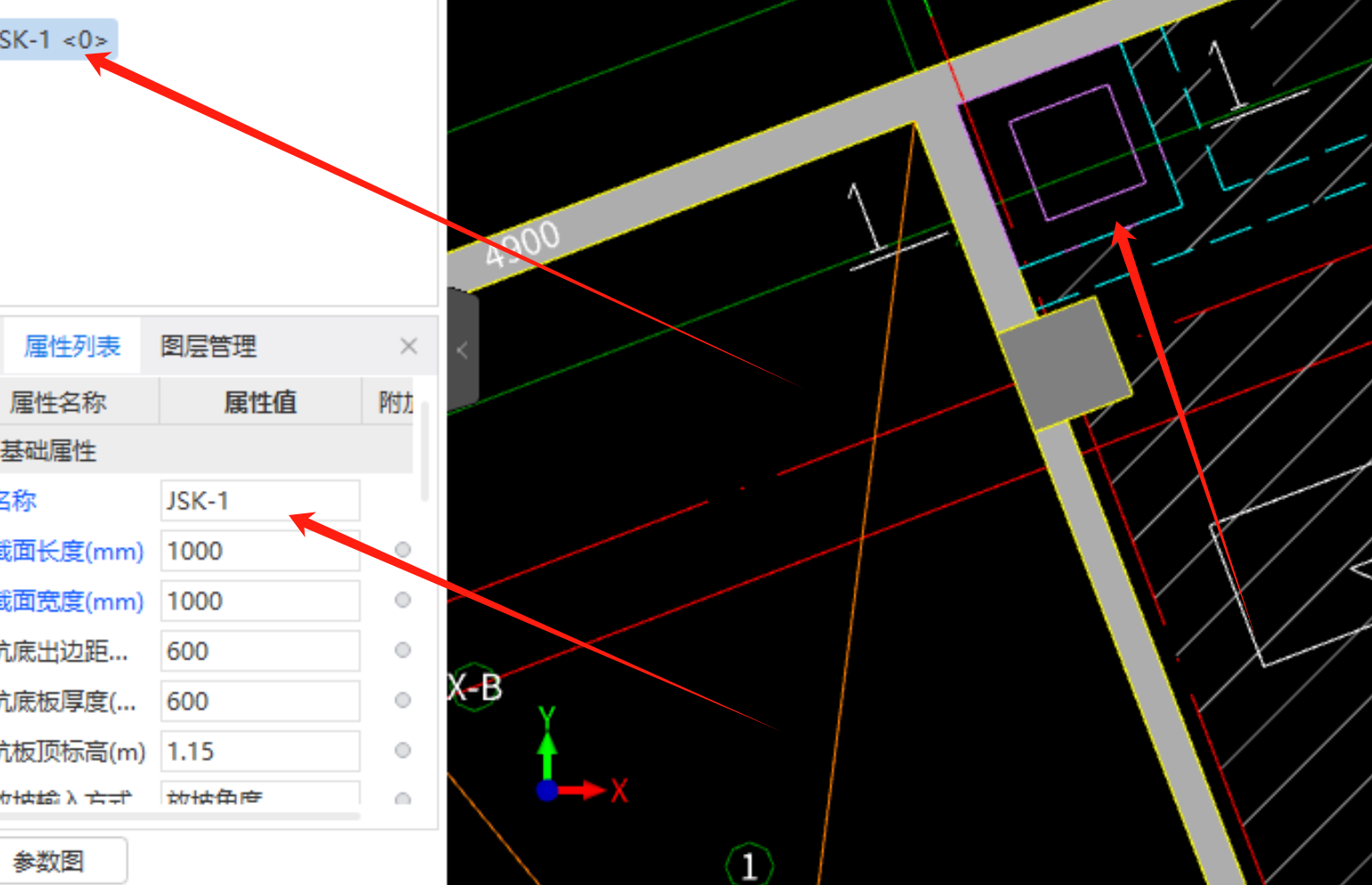Click the 属性值 column header
Image resolution: width=1372 pixels, height=885 pixels.
(260, 402)
